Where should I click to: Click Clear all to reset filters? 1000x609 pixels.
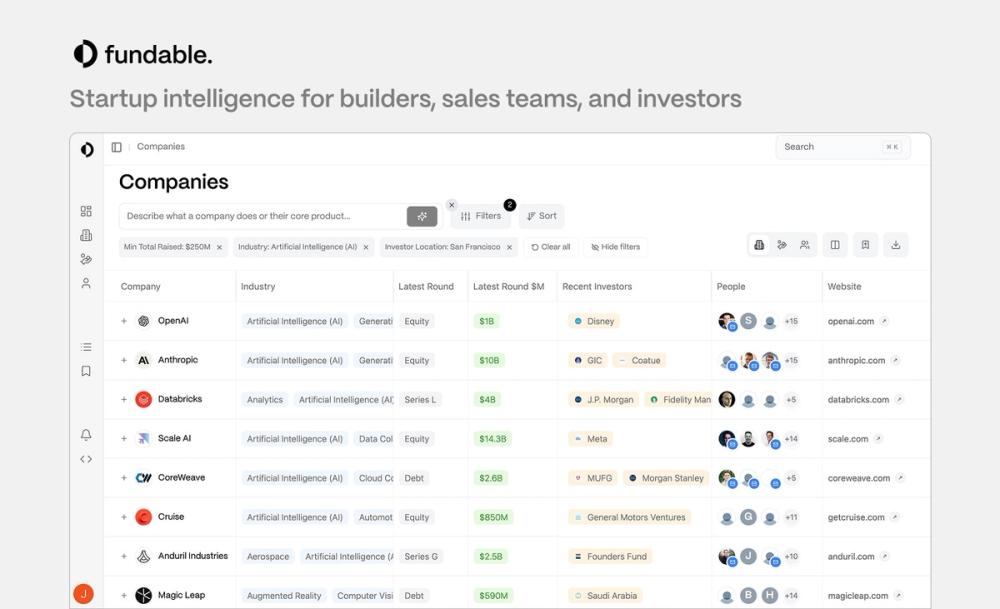[x=551, y=246]
